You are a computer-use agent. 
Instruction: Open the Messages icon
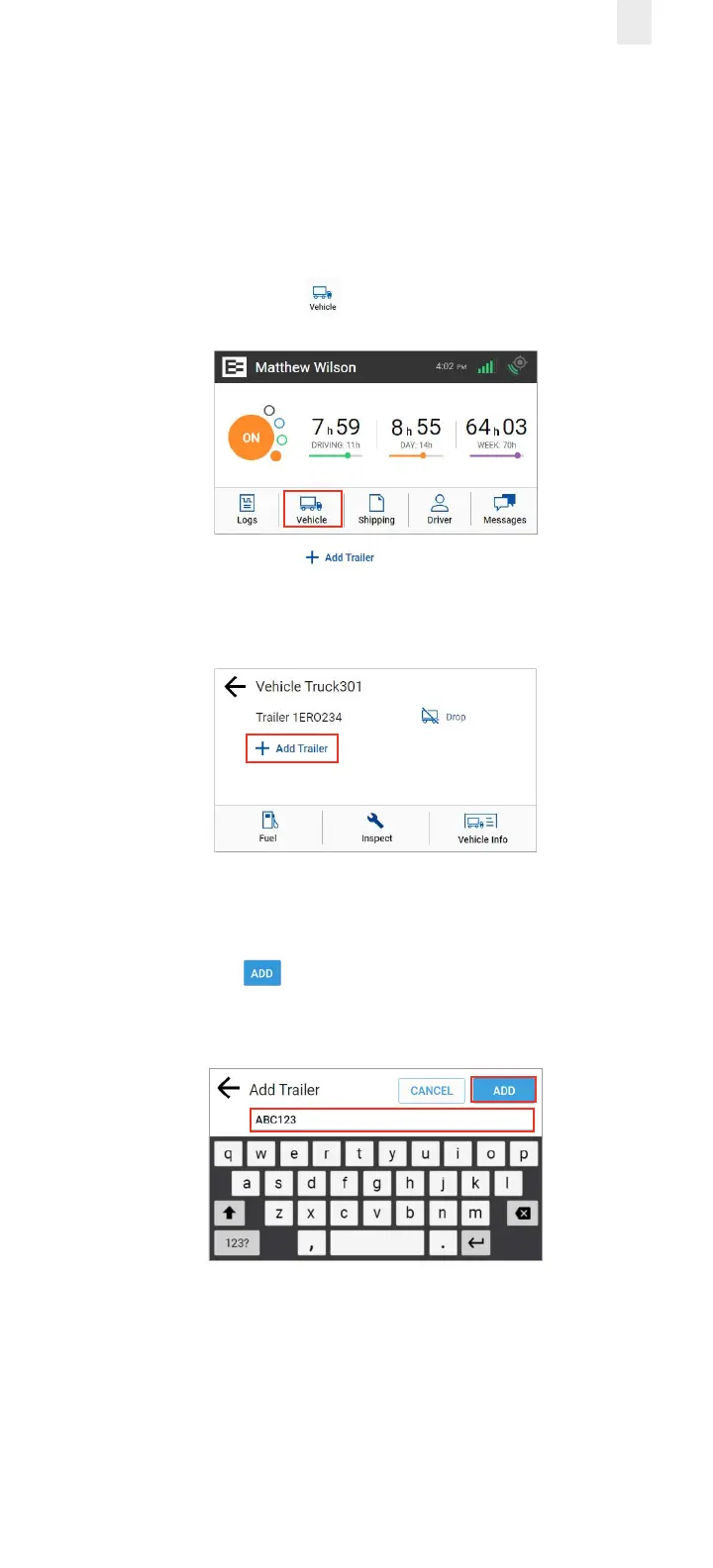[x=505, y=510]
